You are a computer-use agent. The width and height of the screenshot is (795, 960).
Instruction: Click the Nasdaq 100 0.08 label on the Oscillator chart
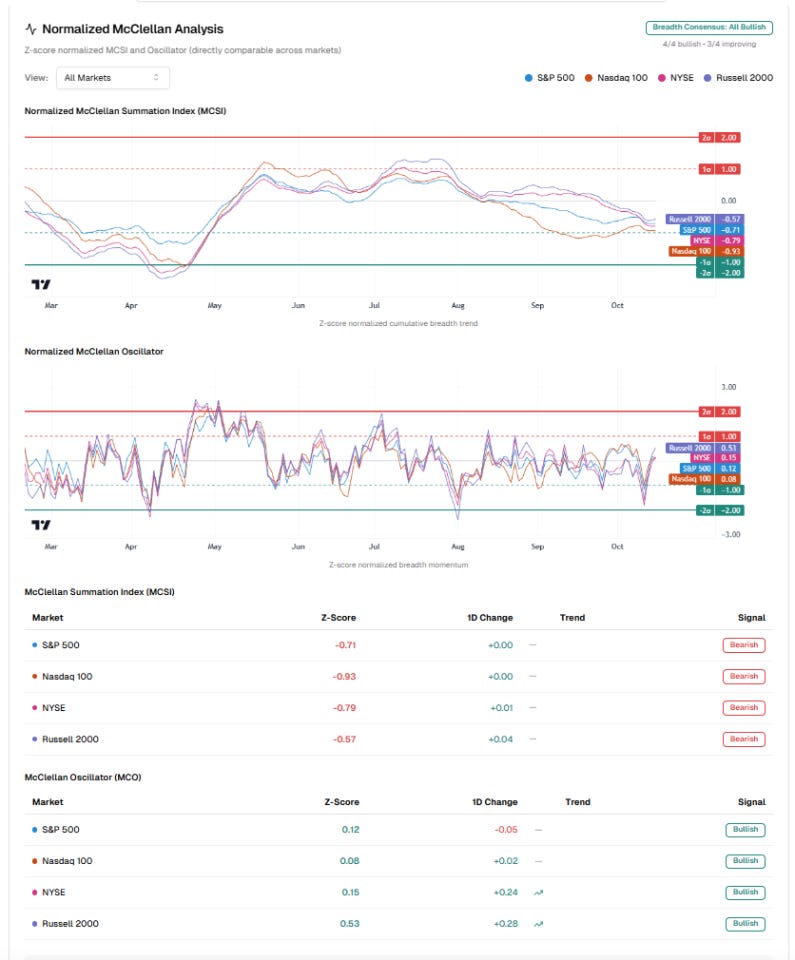tap(704, 479)
